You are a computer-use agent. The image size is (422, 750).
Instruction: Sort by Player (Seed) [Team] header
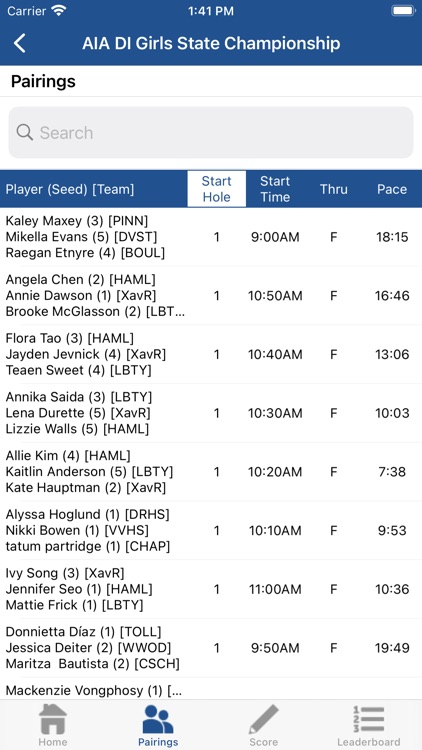[70, 189]
